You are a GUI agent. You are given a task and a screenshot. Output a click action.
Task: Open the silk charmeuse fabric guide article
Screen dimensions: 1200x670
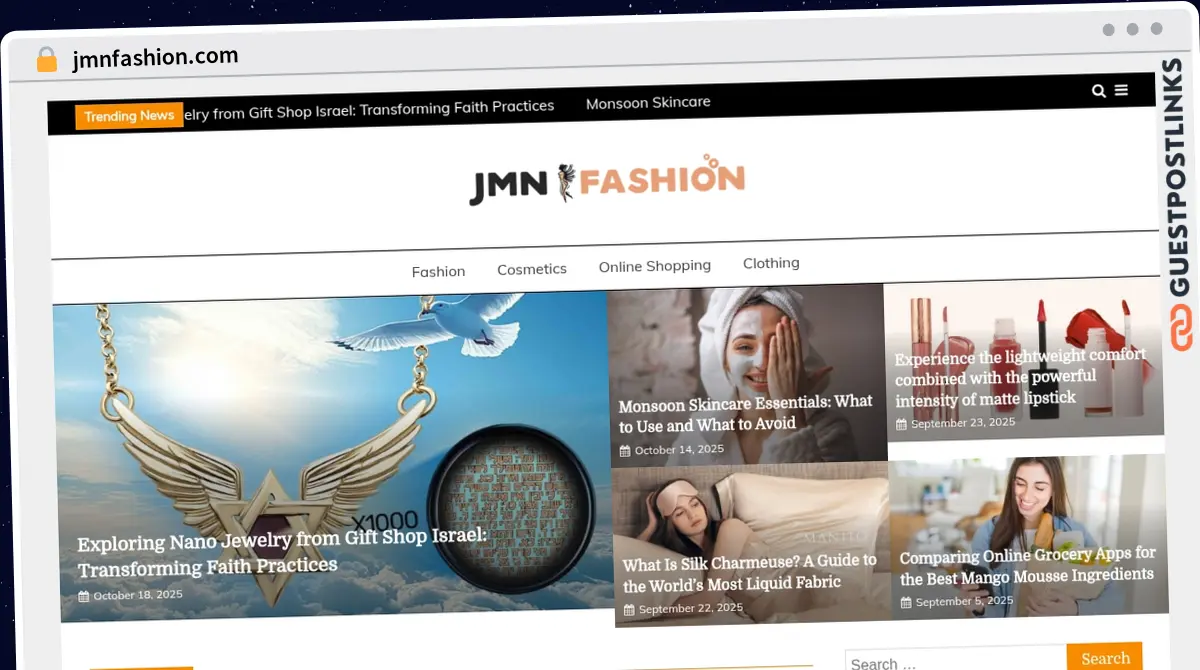tap(748, 572)
